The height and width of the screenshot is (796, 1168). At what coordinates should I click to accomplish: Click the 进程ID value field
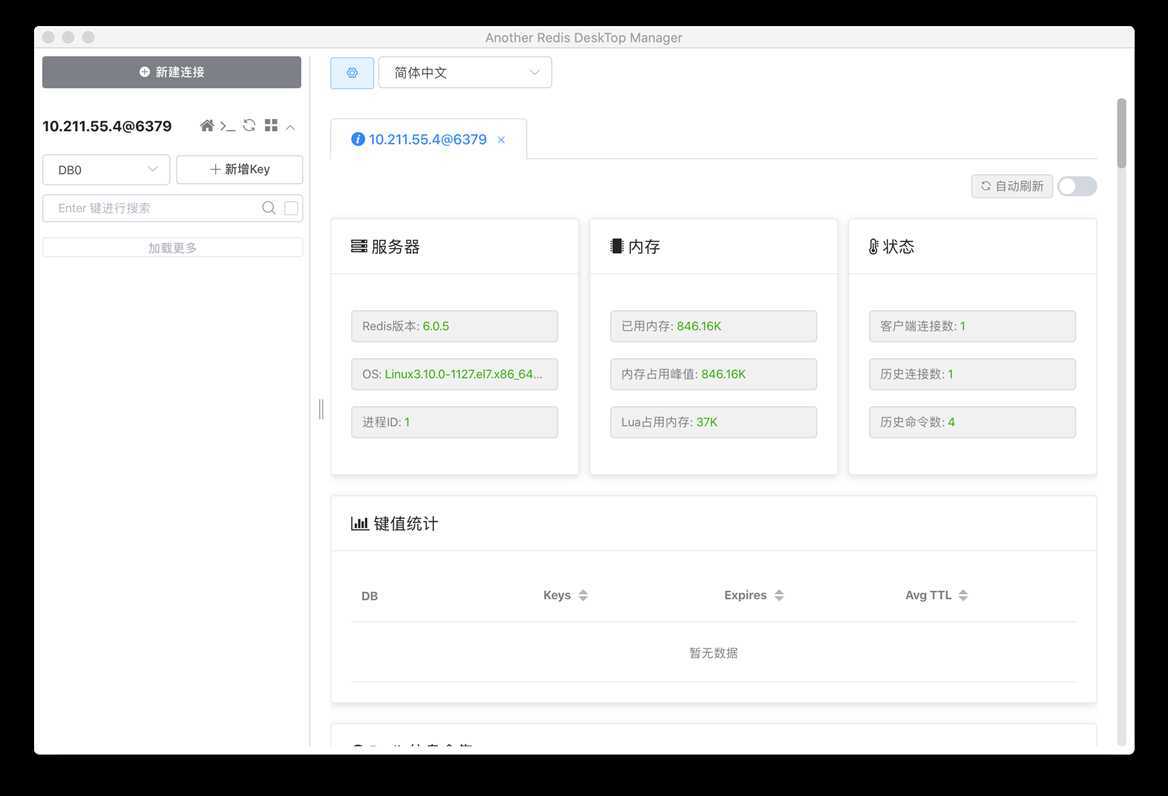click(454, 422)
